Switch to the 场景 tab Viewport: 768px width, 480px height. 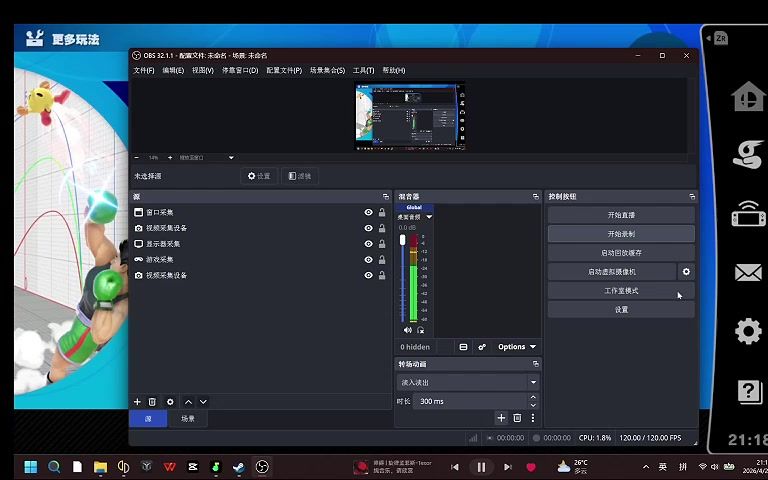188,419
